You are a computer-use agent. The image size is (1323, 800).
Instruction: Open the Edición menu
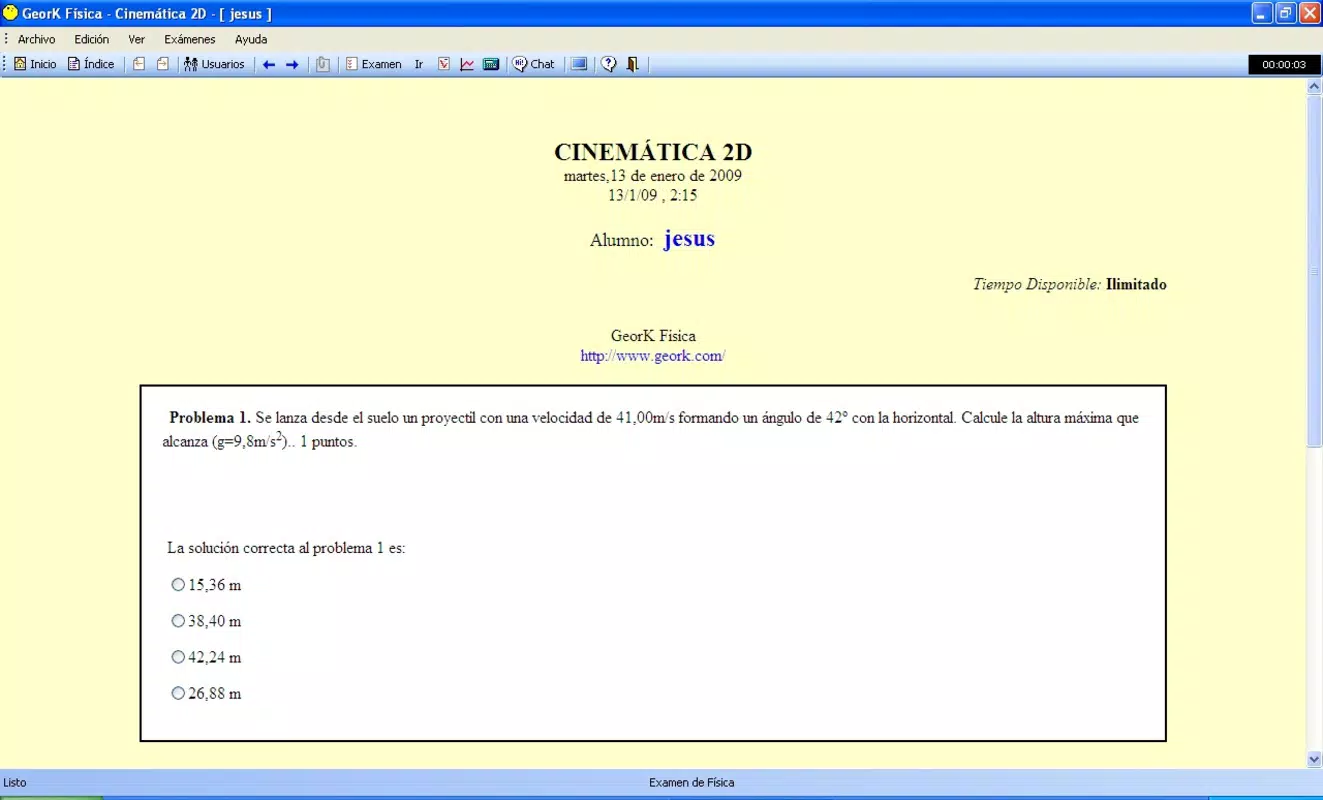(92, 39)
